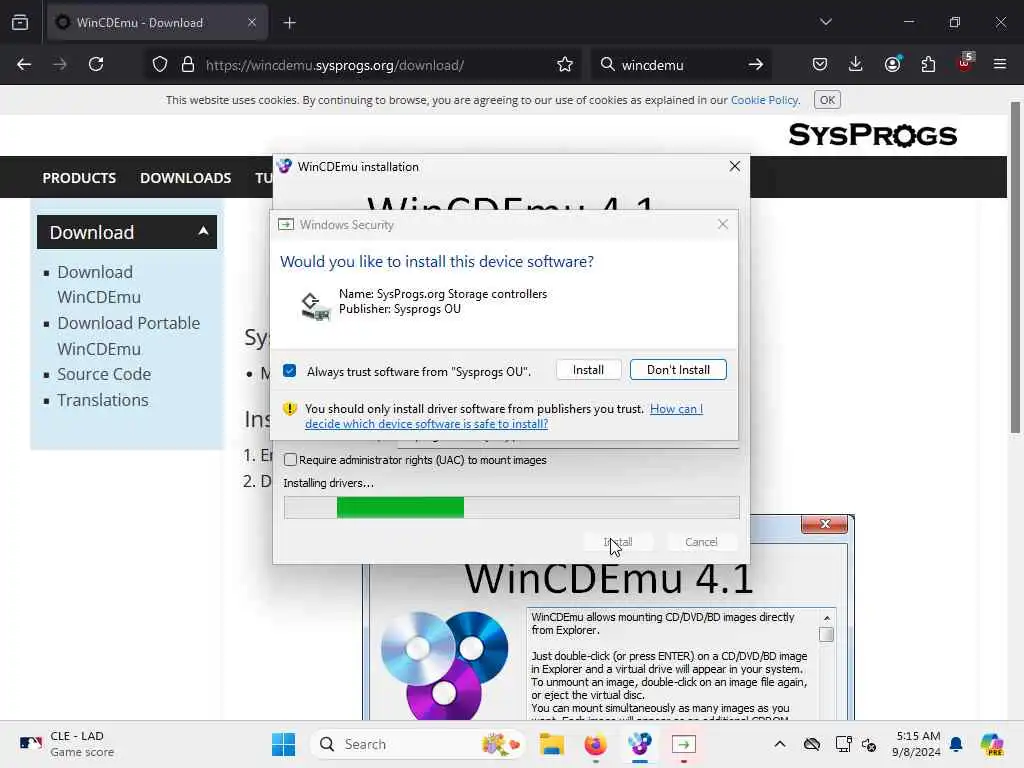Viewport: 1024px width, 768px height.
Task: Close the Windows Security dialog
Action: (x=722, y=224)
